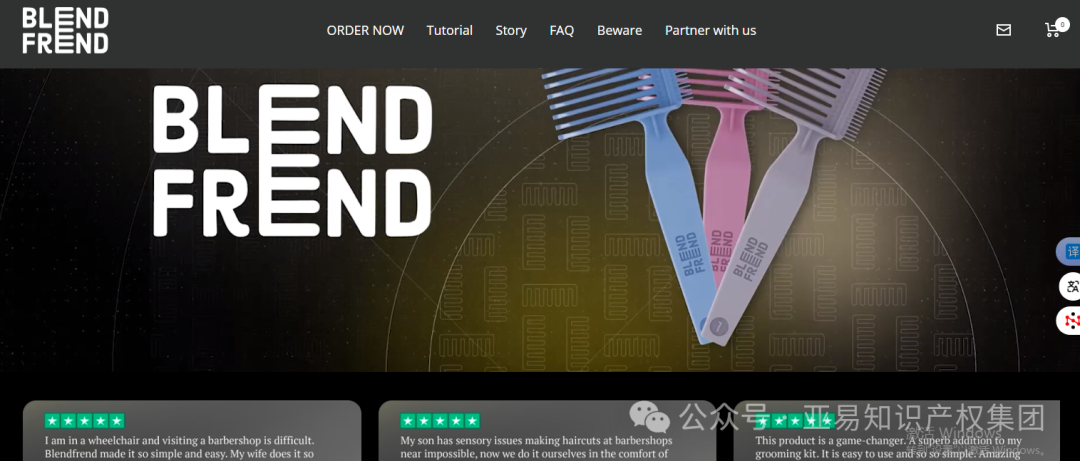
Task: Click the large Blend Frend hero logo
Action: pyautogui.click(x=293, y=161)
